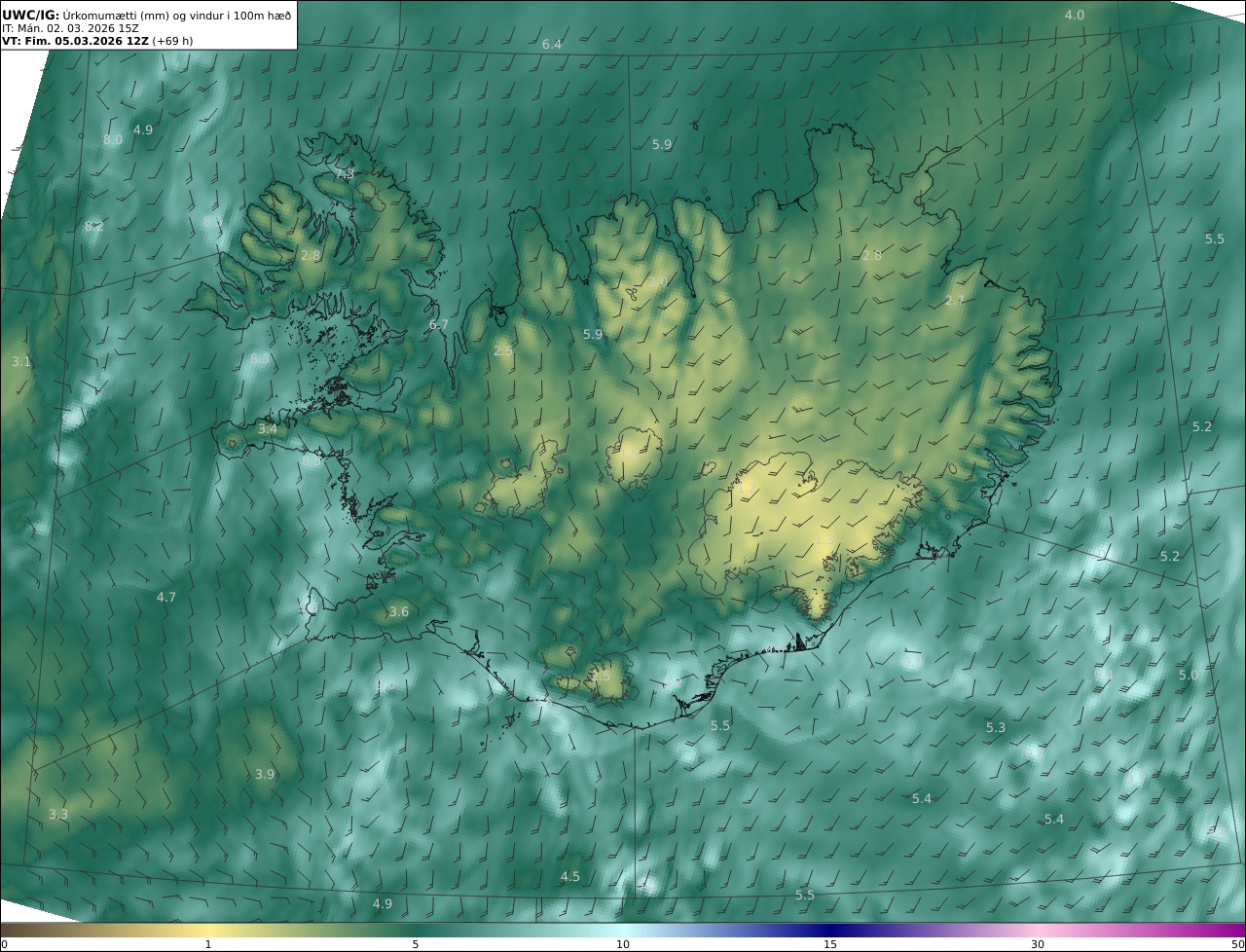
Task: Click the colorbar tick label 0
Action: (x=4, y=945)
